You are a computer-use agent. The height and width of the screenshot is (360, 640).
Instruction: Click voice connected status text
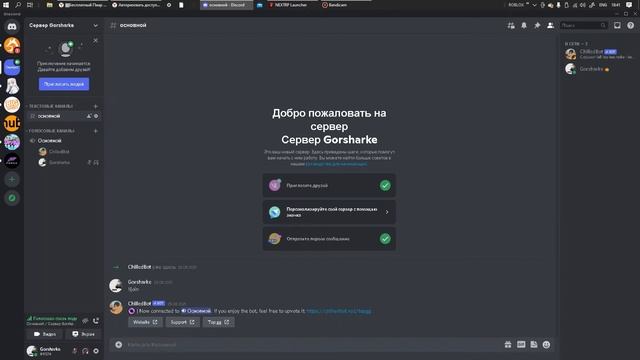pos(54,318)
